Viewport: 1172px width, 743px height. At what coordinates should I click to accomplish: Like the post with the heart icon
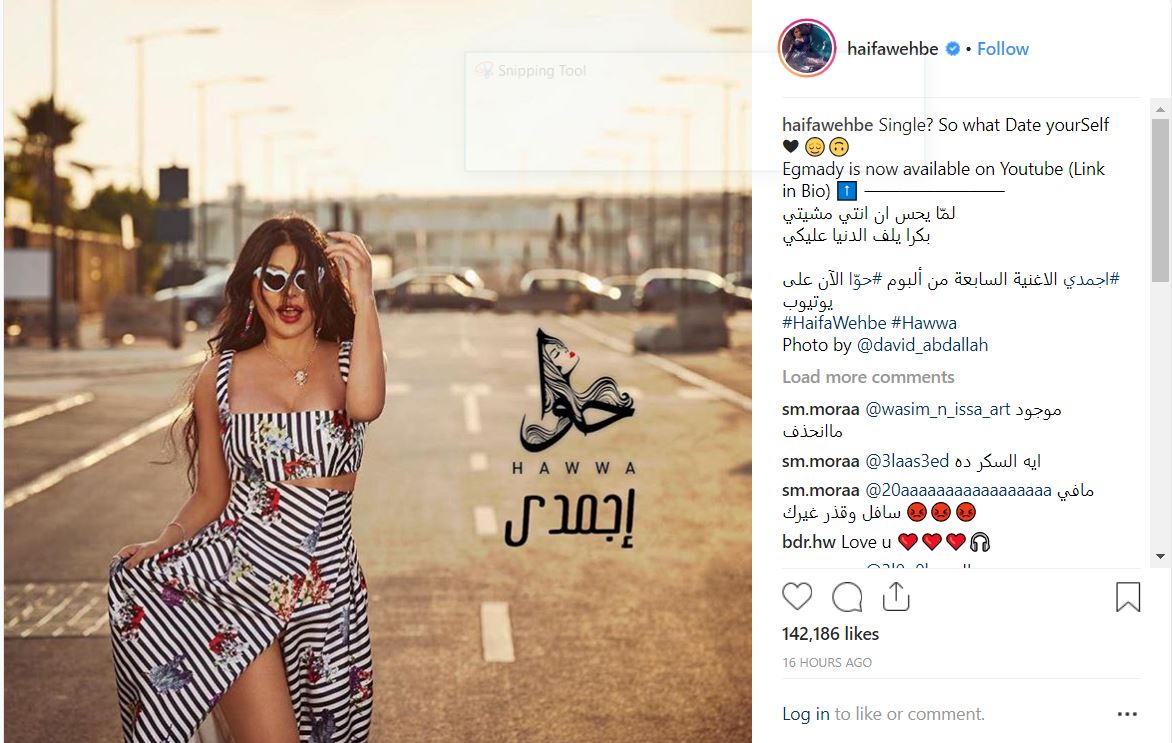pyautogui.click(x=797, y=596)
